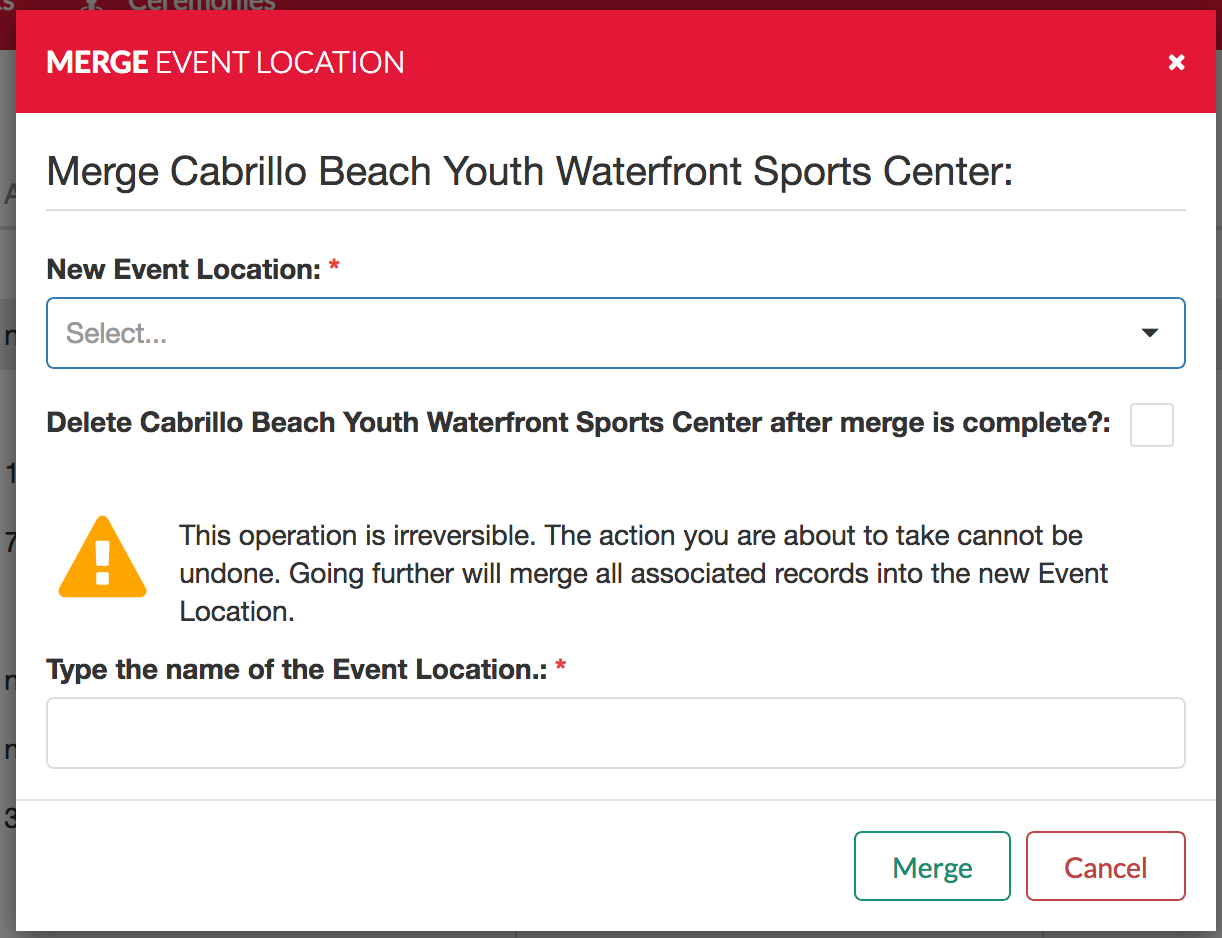Click the dropdown caret arrow
1222x938 pixels.
(1150, 333)
